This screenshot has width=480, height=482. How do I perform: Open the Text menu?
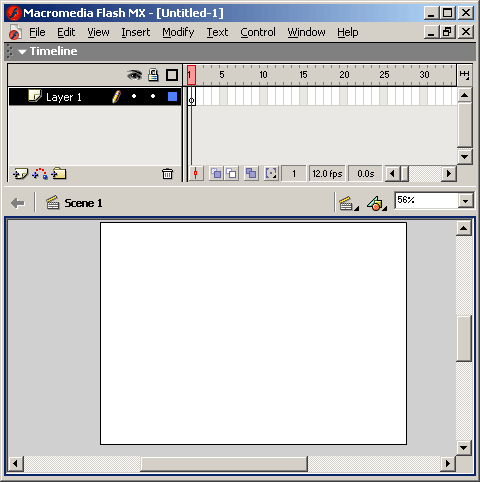[x=217, y=32]
